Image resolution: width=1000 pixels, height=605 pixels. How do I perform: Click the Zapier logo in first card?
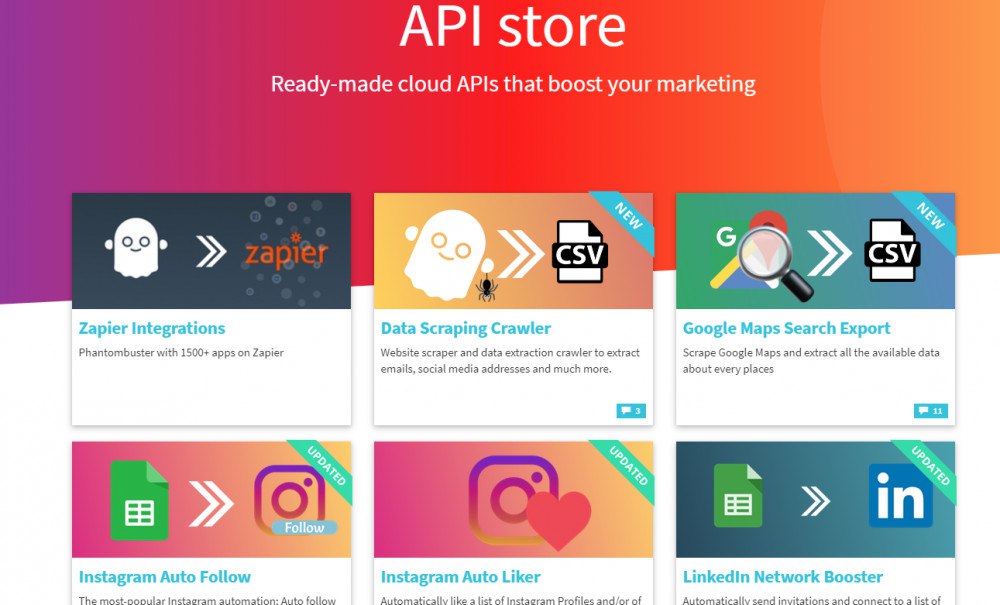pyautogui.click(x=286, y=252)
